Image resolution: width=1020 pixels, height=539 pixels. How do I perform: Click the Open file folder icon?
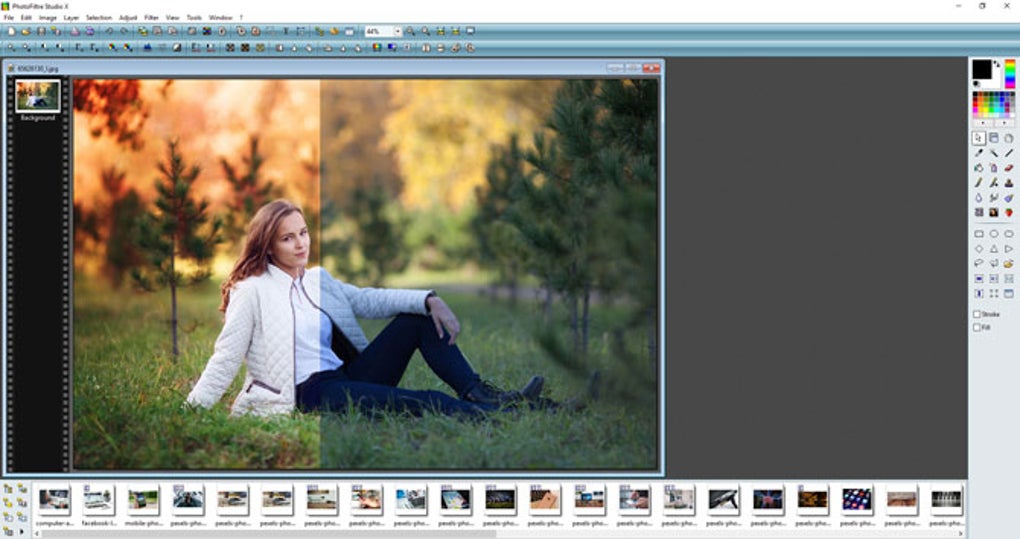[26, 31]
